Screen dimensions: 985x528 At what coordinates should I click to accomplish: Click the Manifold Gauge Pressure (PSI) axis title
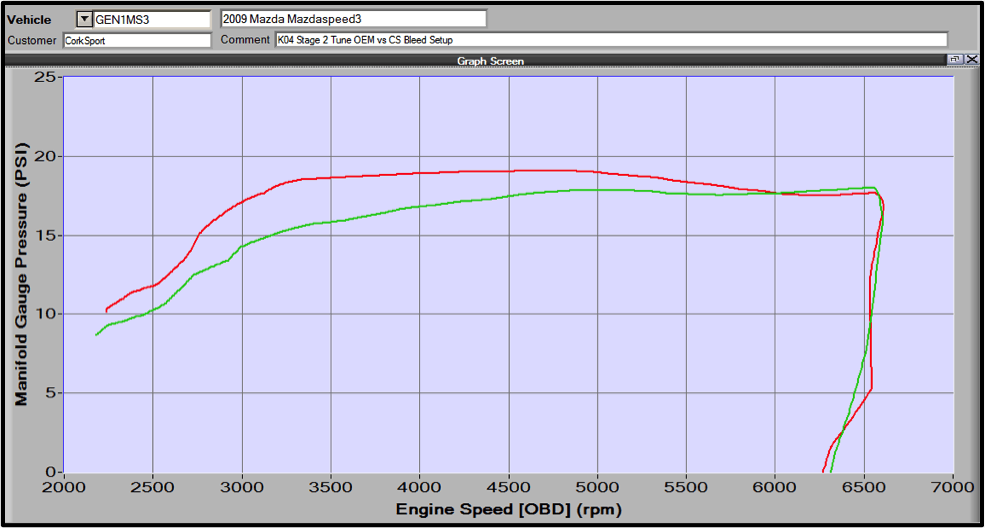pos(21,274)
